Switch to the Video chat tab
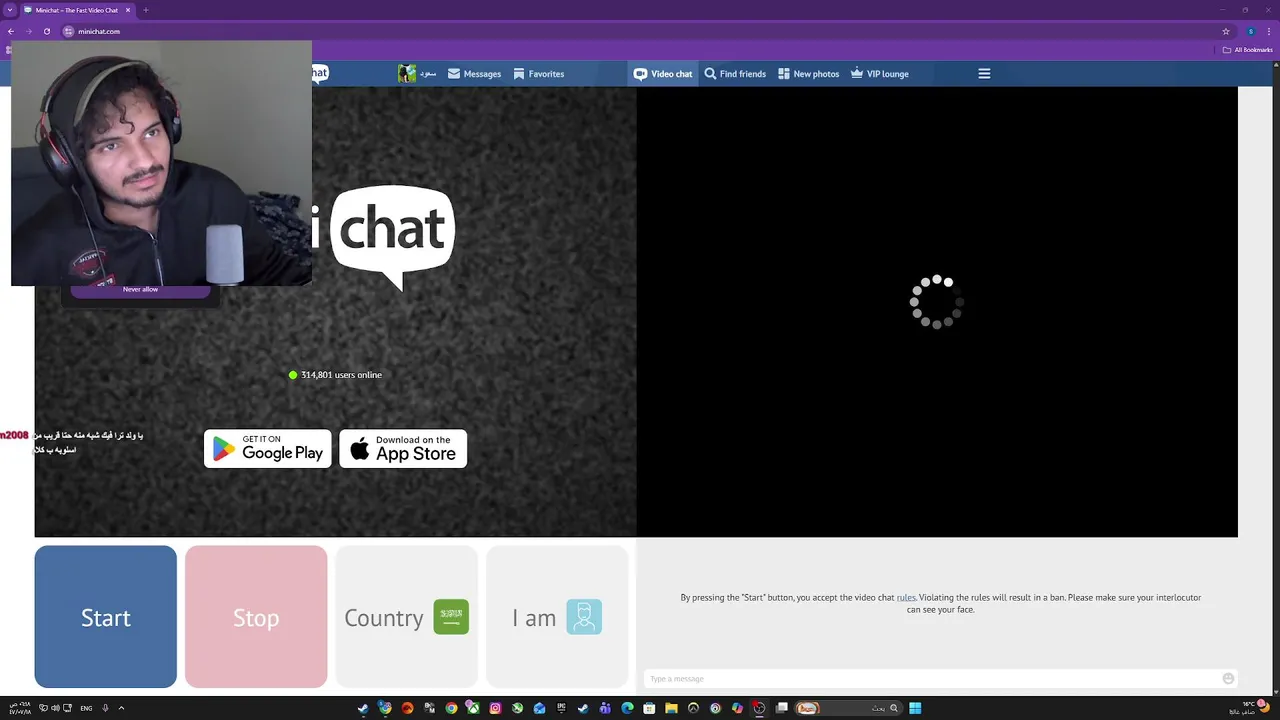The height and width of the screenshot is (720, 1280). [x=663, y=74]
